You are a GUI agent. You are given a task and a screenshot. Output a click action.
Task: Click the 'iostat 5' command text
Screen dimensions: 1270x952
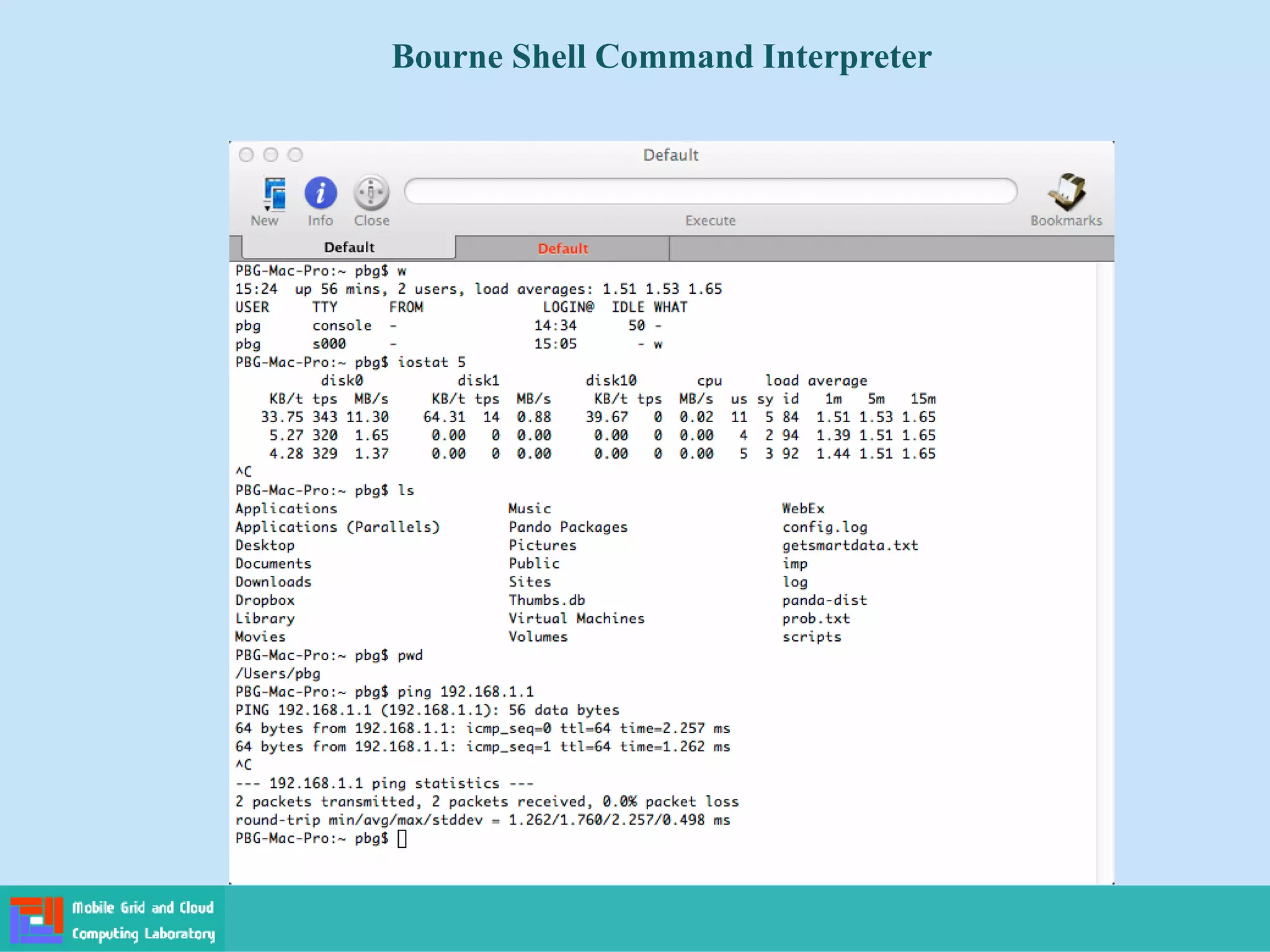point(432,362)
